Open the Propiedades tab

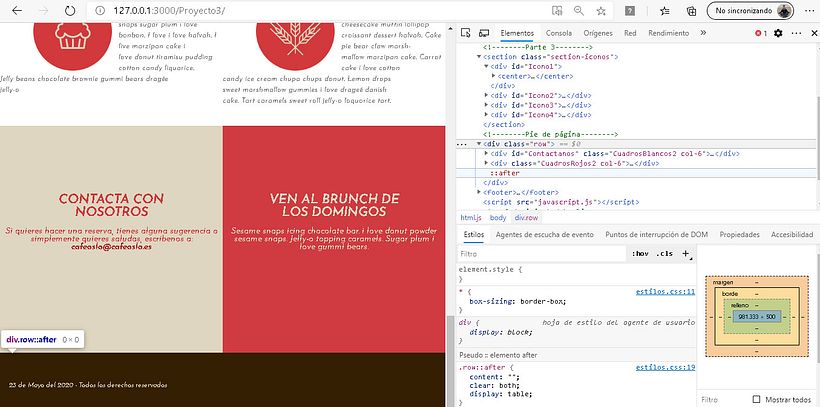click(x=739, y=235)
